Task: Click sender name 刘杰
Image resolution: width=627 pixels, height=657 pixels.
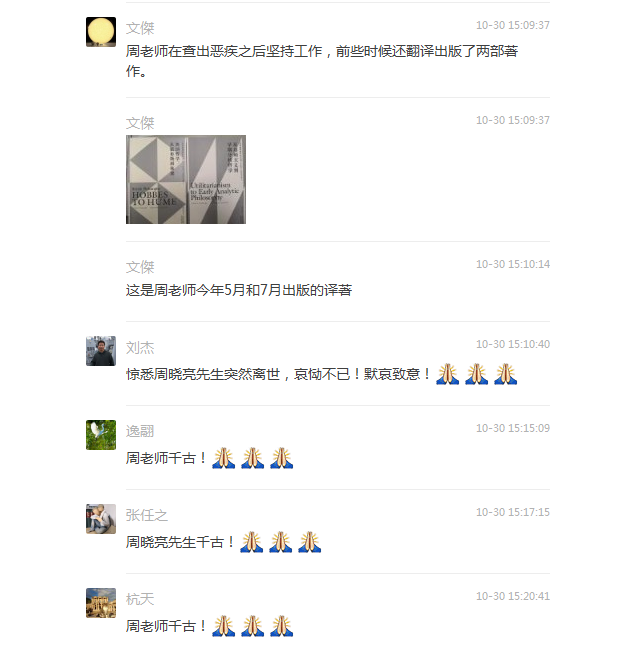Action: [x=140, y=348]
